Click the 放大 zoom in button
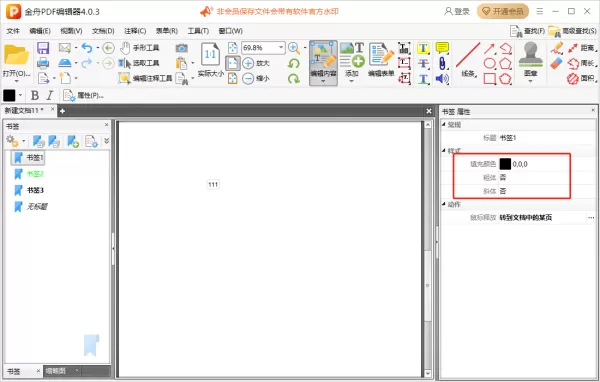Viewport: 600px width, 382px height. [256, 63]
